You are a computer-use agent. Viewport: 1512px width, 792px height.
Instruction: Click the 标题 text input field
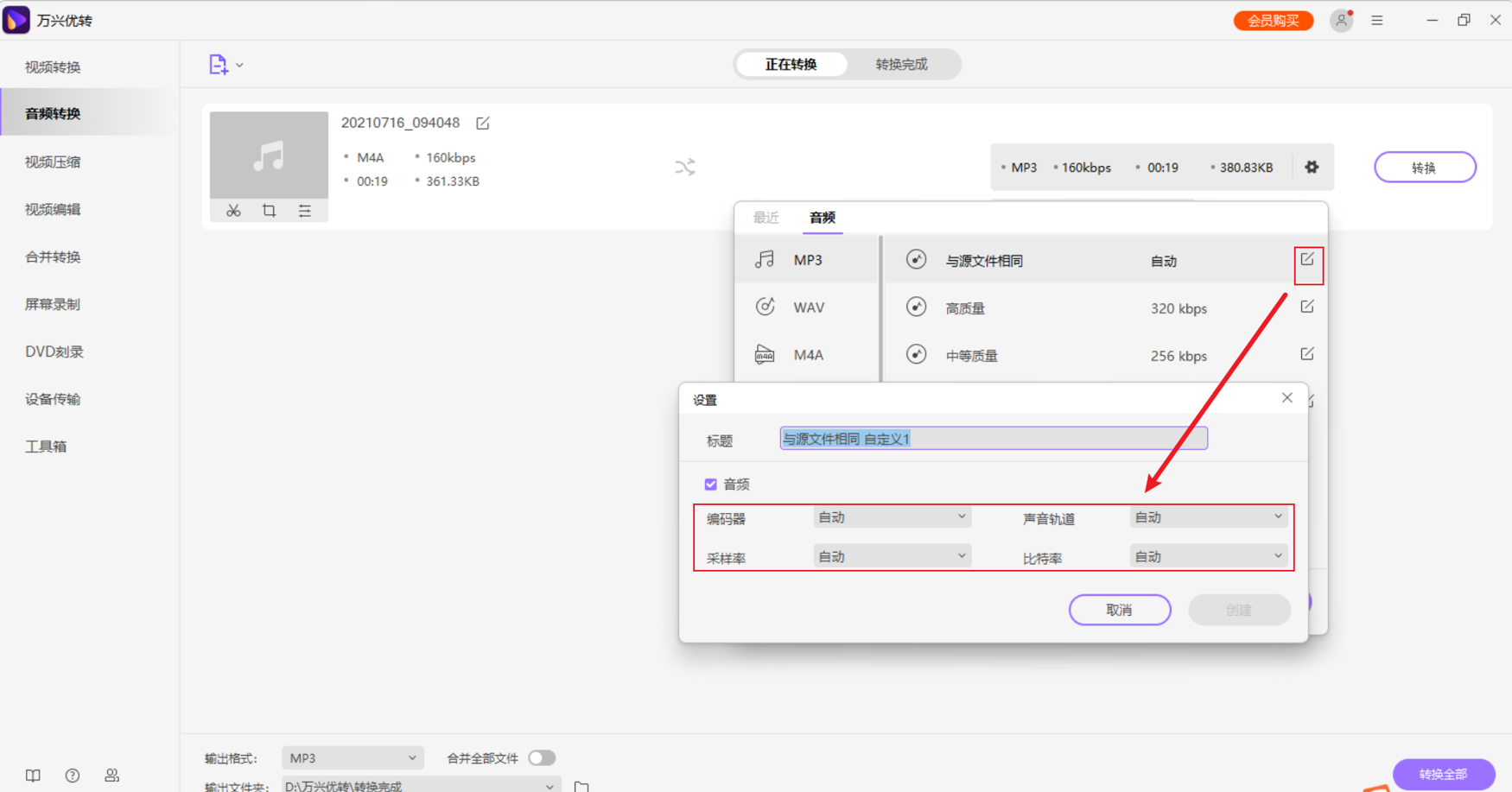pos(993,439)
